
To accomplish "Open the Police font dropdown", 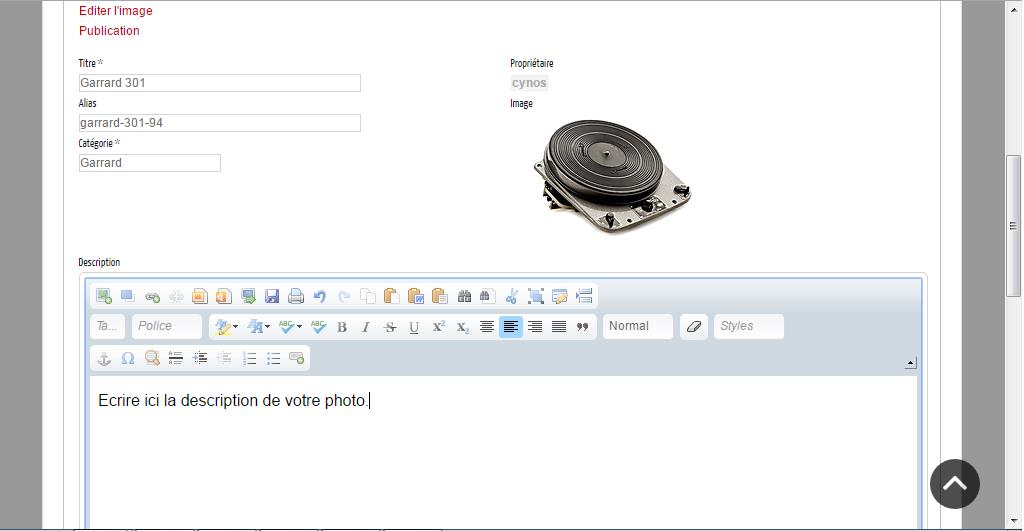I will [166, 326].
